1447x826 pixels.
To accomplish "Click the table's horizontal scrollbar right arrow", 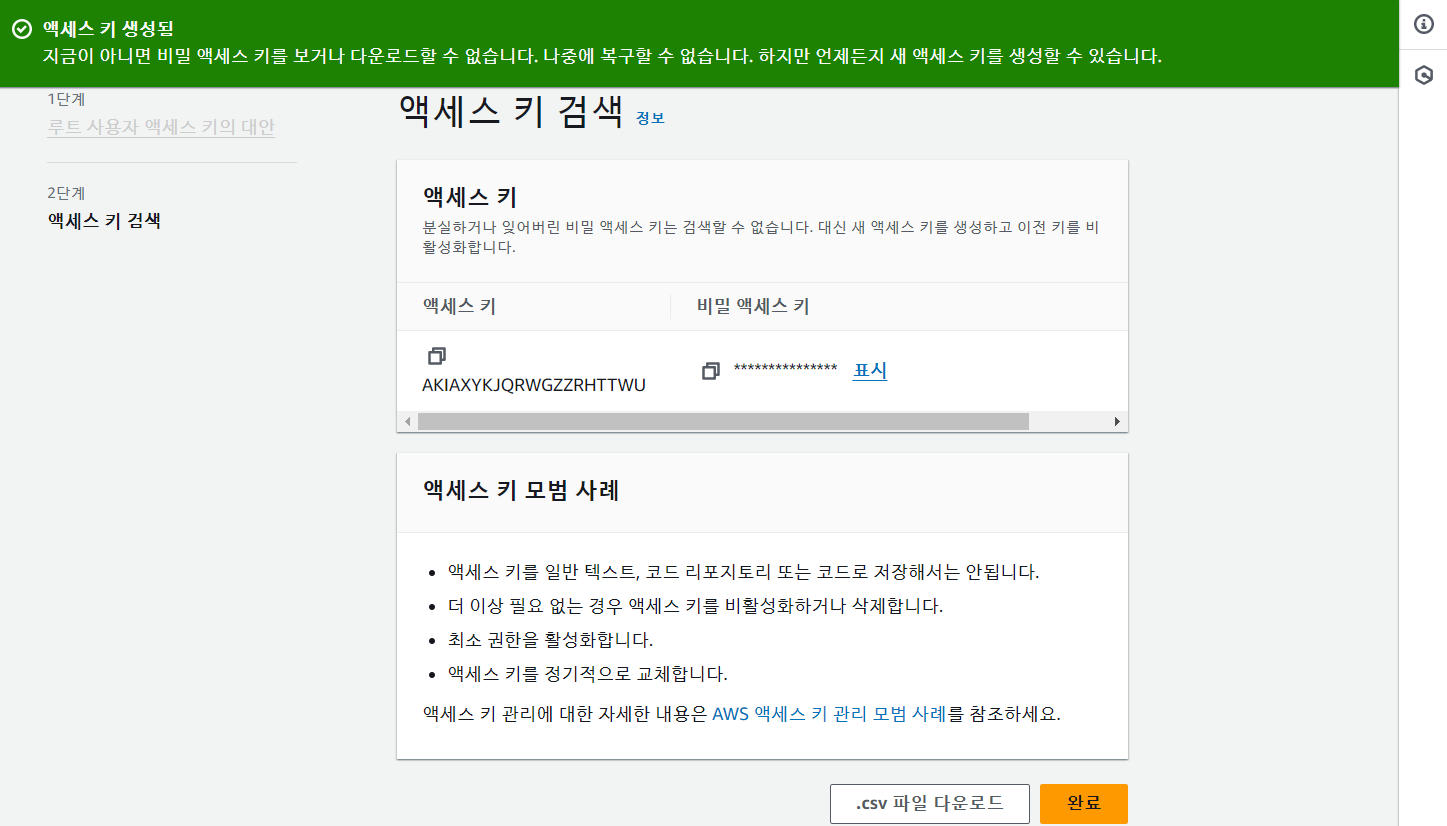I will (x=1118, y=422).
